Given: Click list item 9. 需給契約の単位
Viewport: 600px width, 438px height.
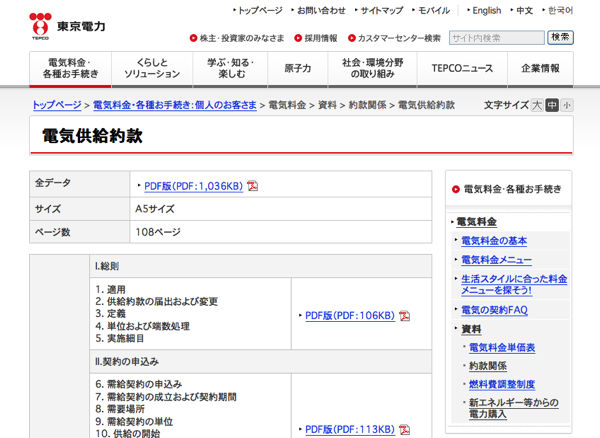Looking at the screenshot, I should point(134,422).
